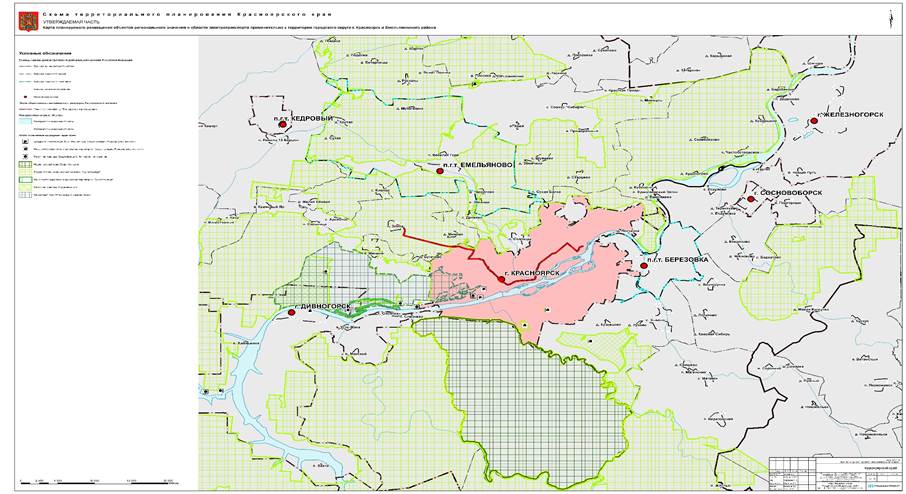Click the Krasnoyarsk Krai coat of arms
Screen dimensions: 906x494
[x=28, y=21]
